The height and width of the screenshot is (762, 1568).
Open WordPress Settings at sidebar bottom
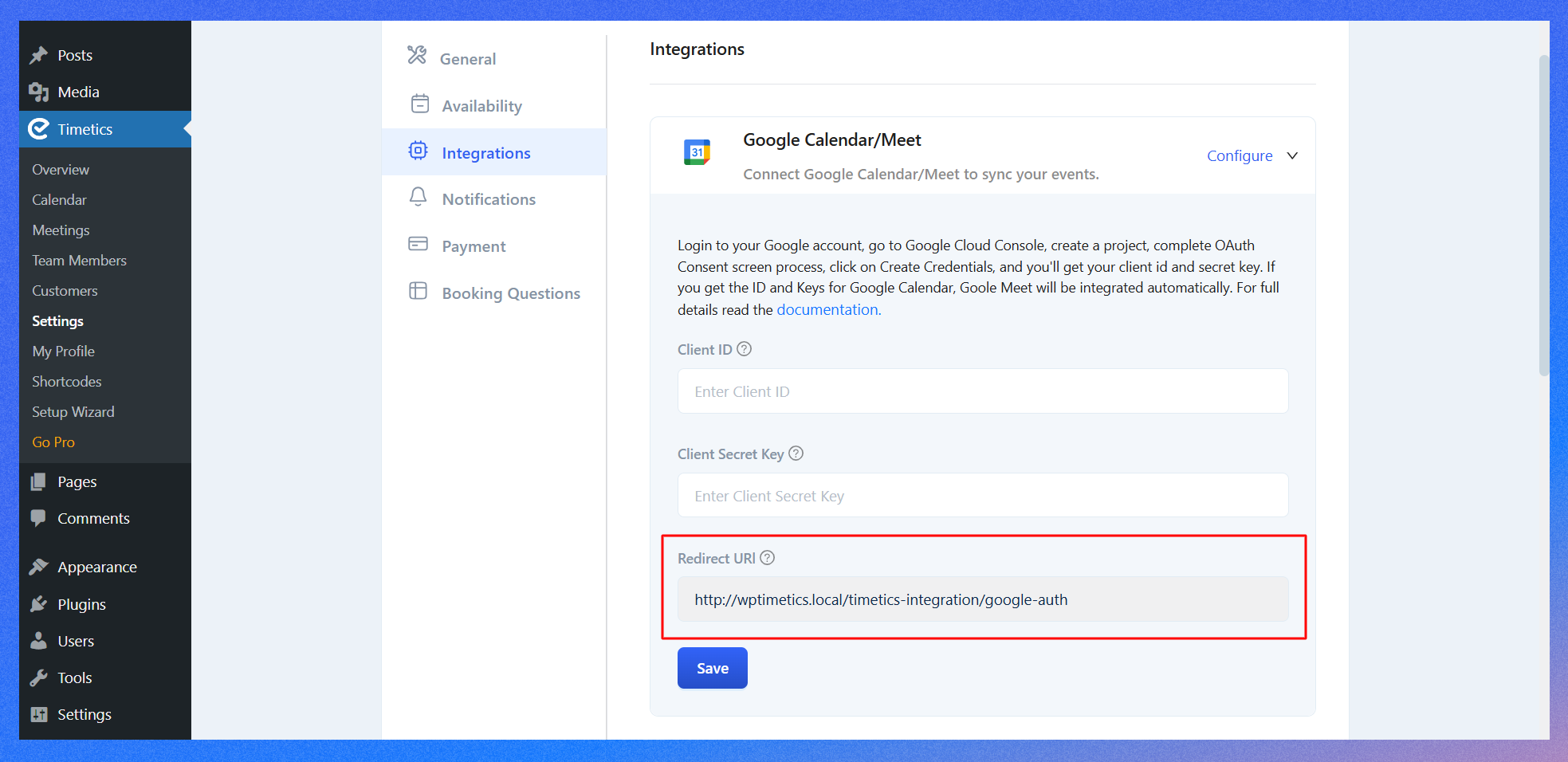(x=105, y=714)
